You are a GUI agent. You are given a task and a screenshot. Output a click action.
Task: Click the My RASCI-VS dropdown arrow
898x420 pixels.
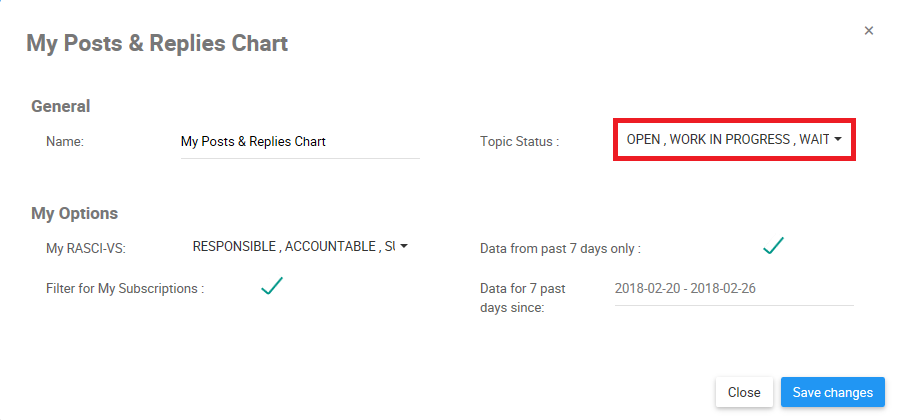coord(404,246)
